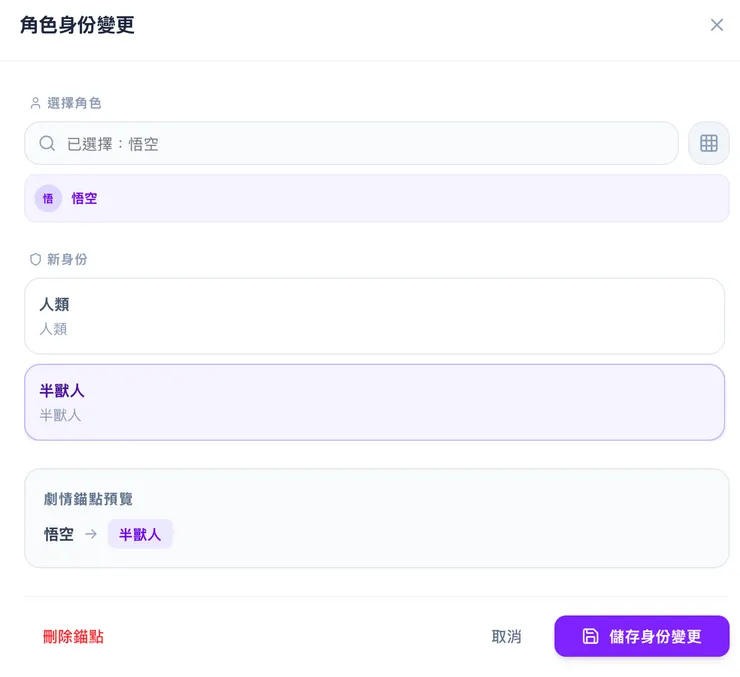
Task: Save with 儲存身份變更 button
Action: pos(641,636)
